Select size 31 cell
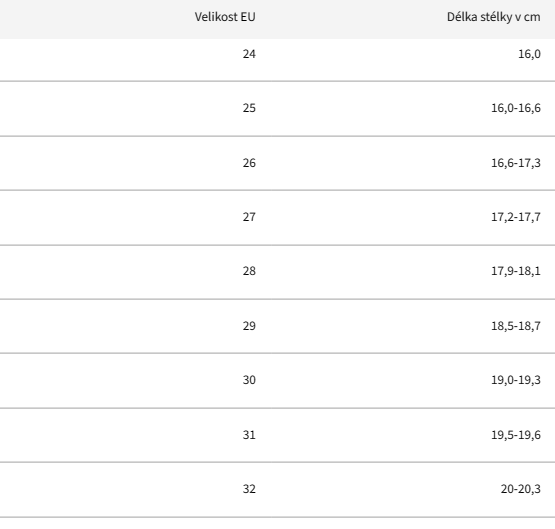Screen dimensions: 555x529 point(249,435)
